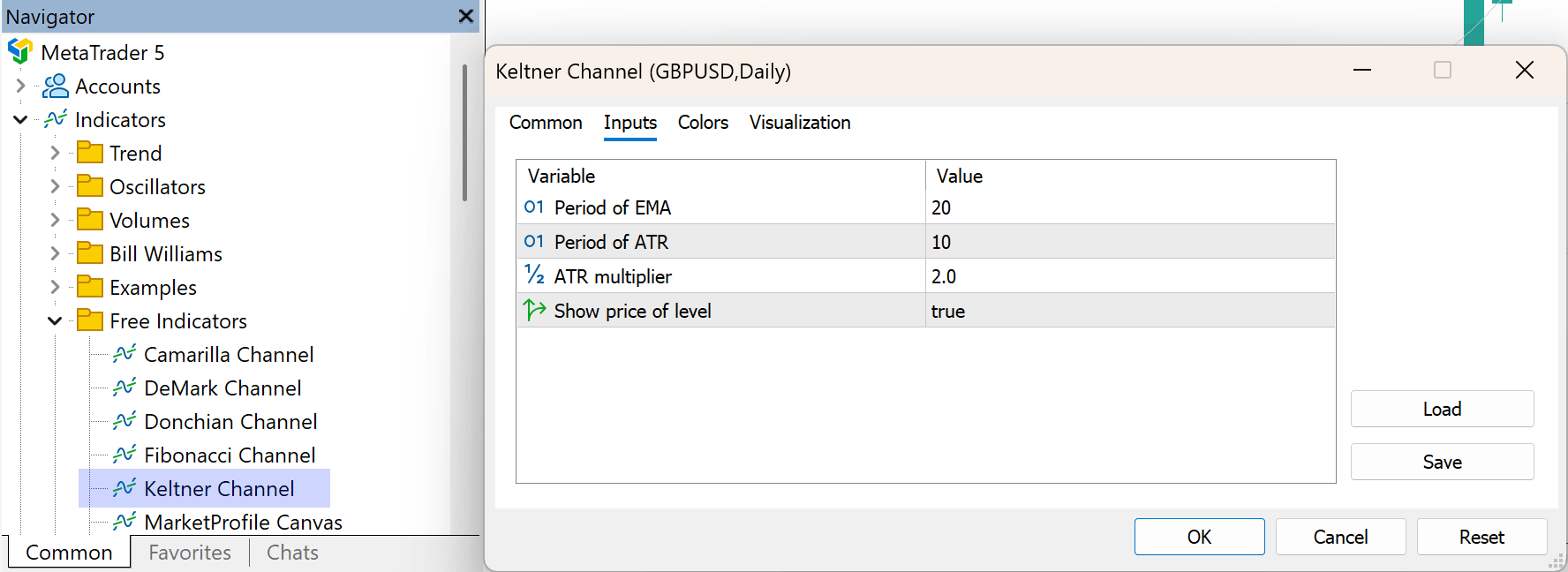1568x572 pixels.
Task: Expand the Oscillators folder
Action: (x=55, y=186)
